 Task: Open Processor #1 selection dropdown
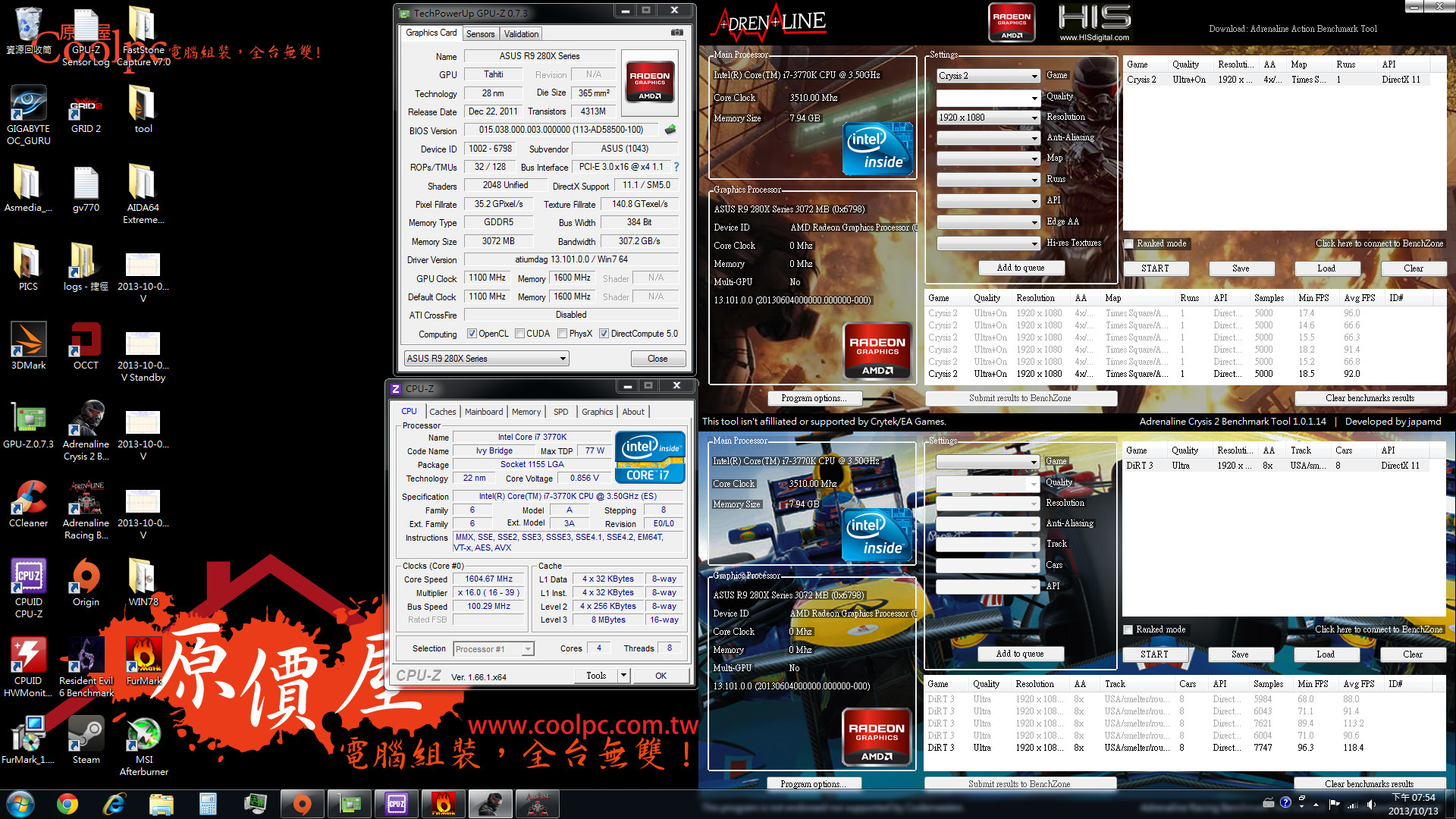click(494, 649)
